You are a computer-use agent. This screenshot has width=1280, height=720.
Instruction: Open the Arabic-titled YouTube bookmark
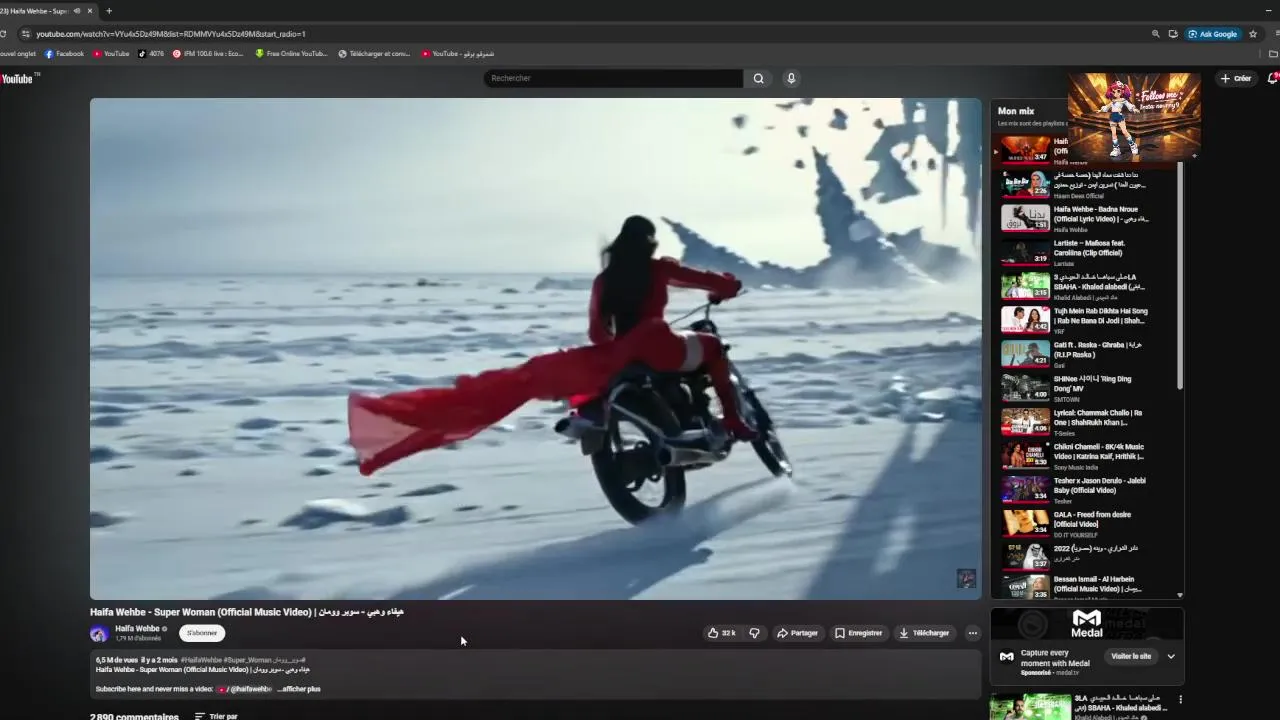pyautogui.click(x=457, y=54)
